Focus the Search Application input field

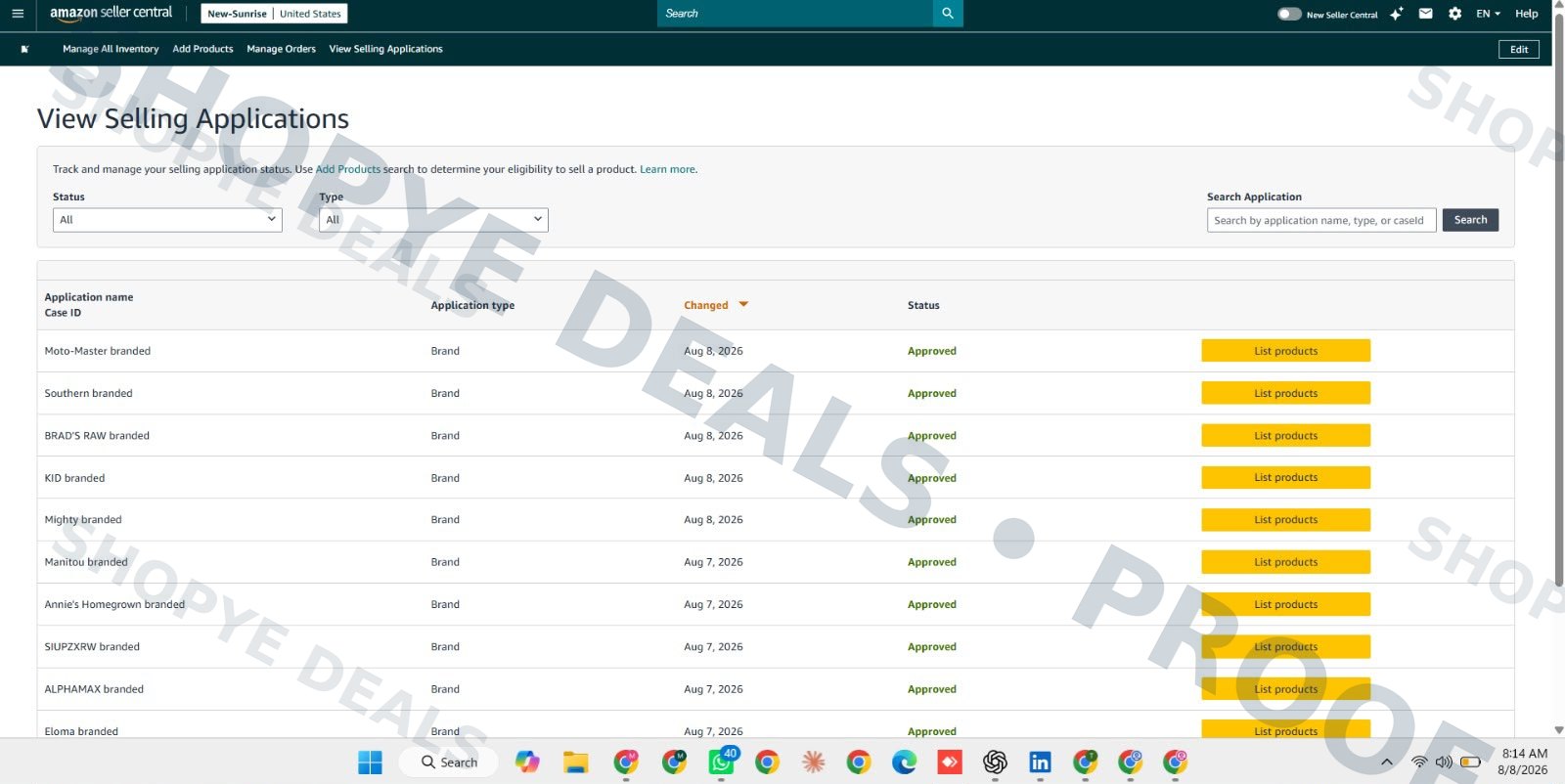point(1321,220)
